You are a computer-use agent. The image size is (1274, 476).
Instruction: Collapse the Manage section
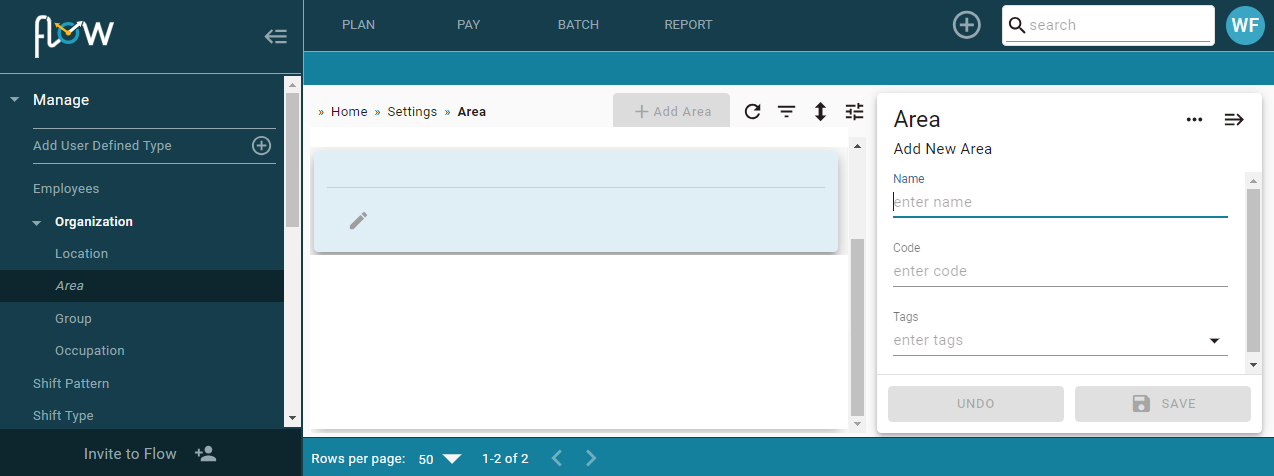click(15, 100)
